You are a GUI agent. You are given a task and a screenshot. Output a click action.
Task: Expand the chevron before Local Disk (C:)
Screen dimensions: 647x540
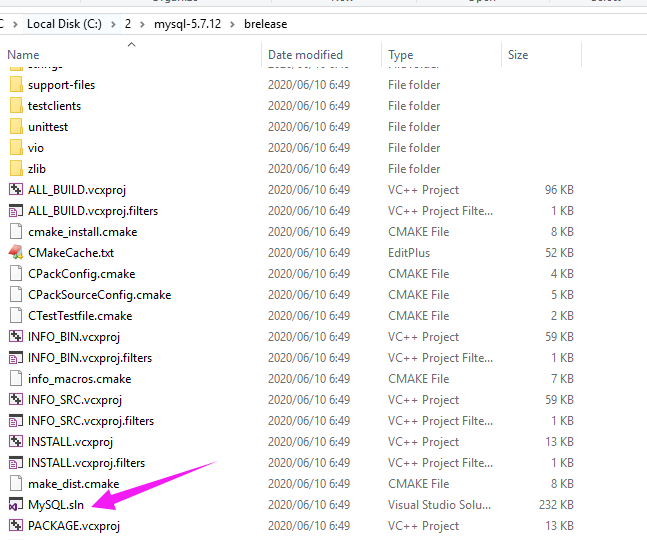(x=15, y=24)
